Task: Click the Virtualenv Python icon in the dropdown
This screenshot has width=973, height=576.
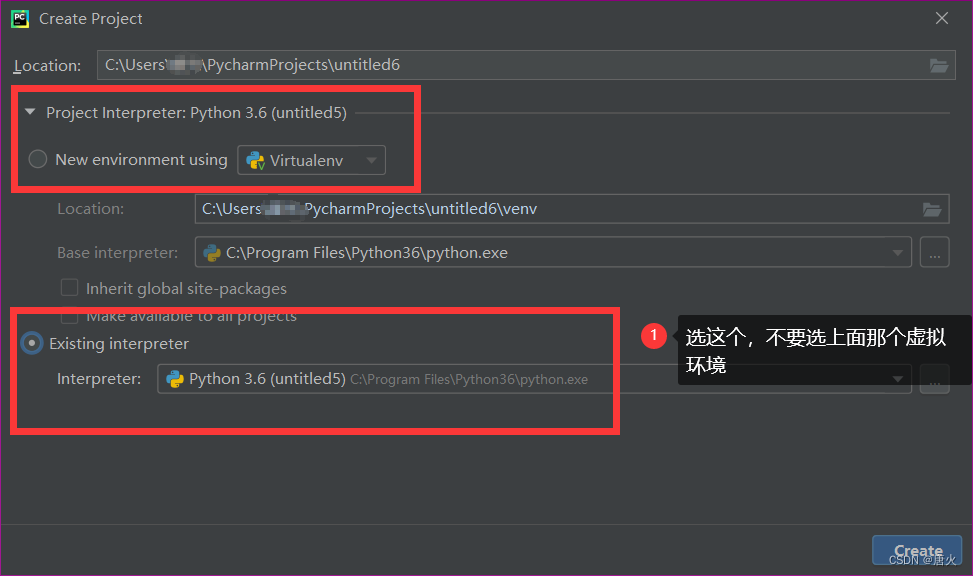Action: 255,161
